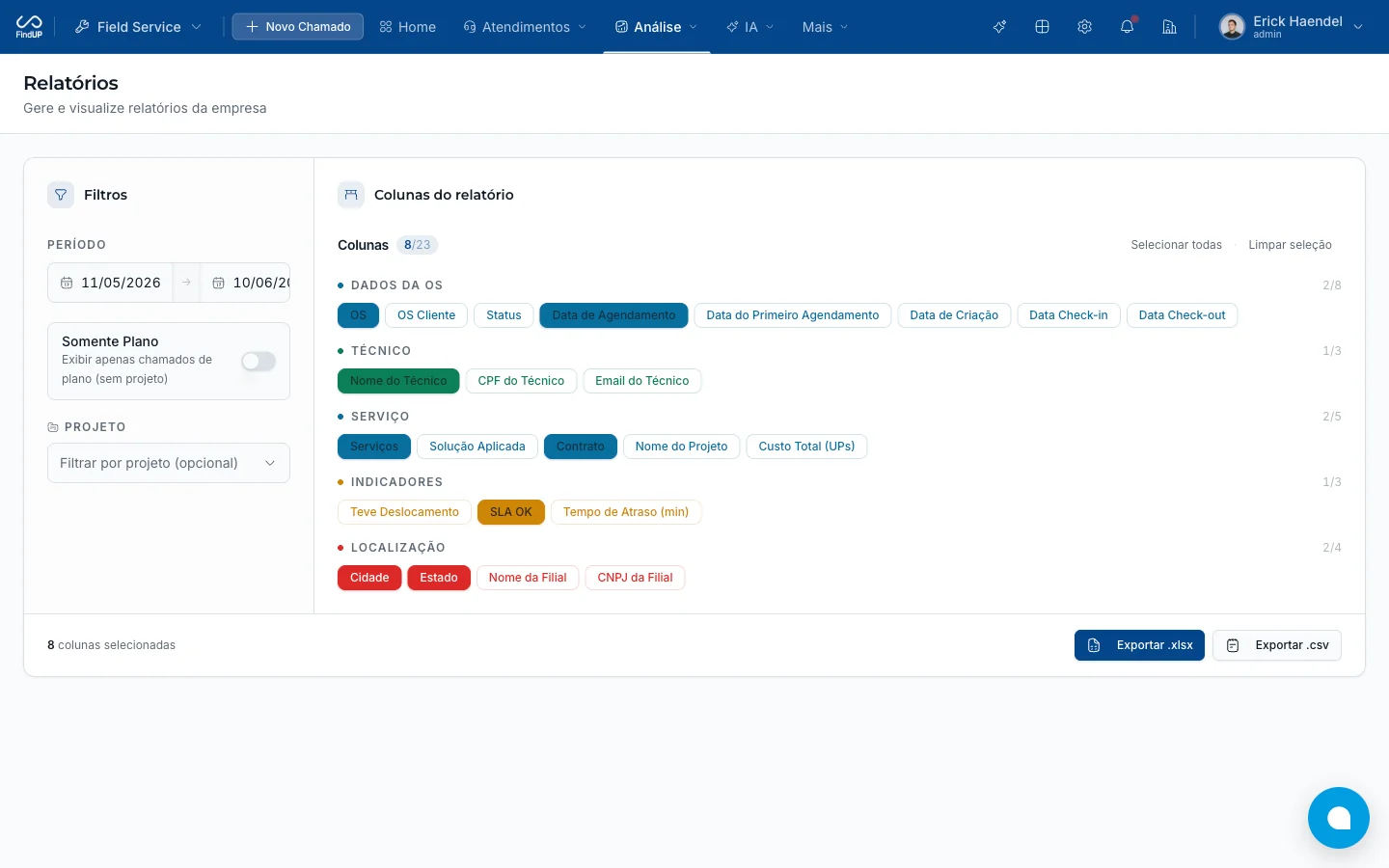Open the Field Service module dropdown
The width and height of the screenshot is (1389, 868).
[x=138, y=27]
